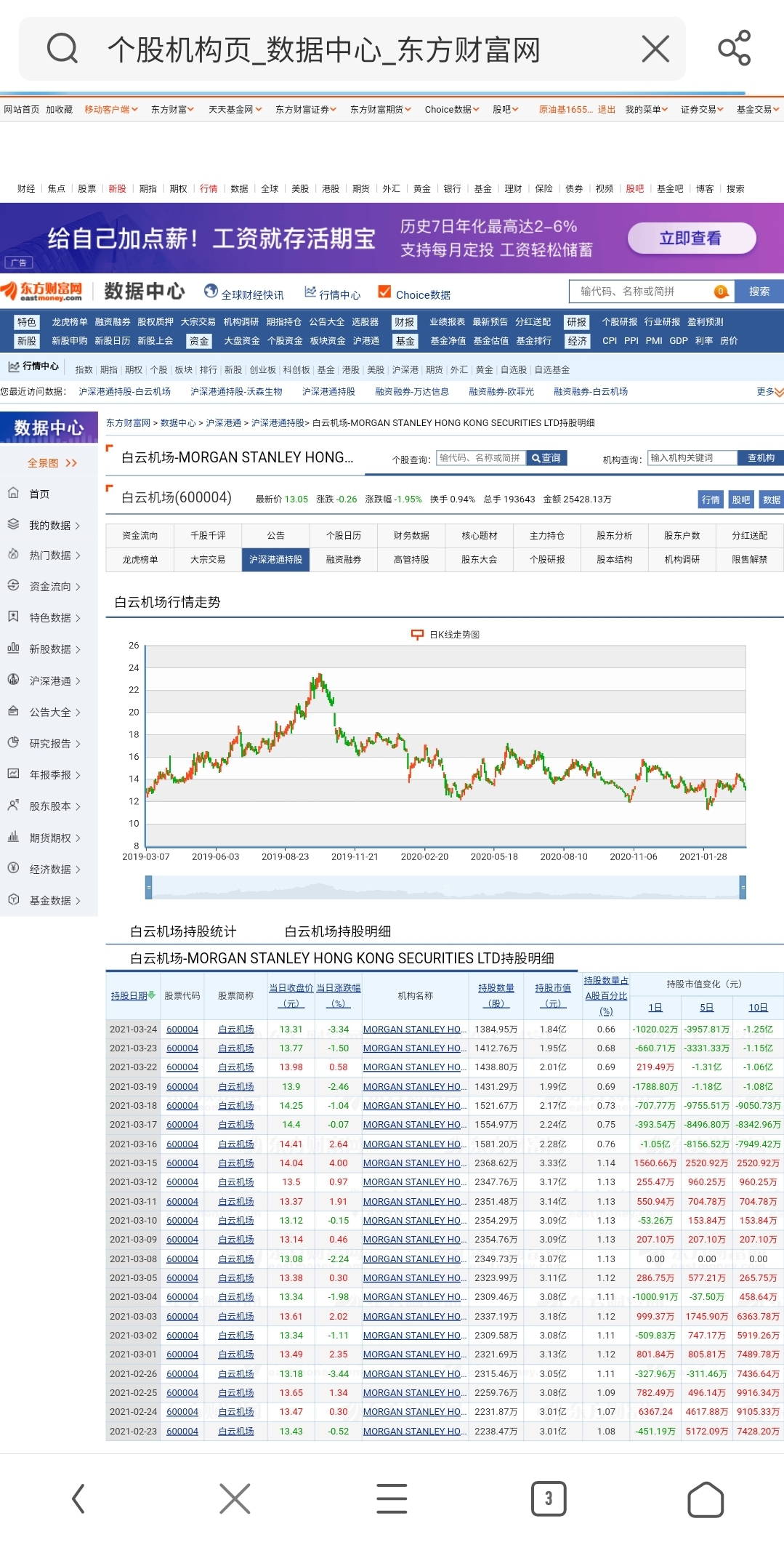
Task: Open the blue 行情 button
Action: 711,499
